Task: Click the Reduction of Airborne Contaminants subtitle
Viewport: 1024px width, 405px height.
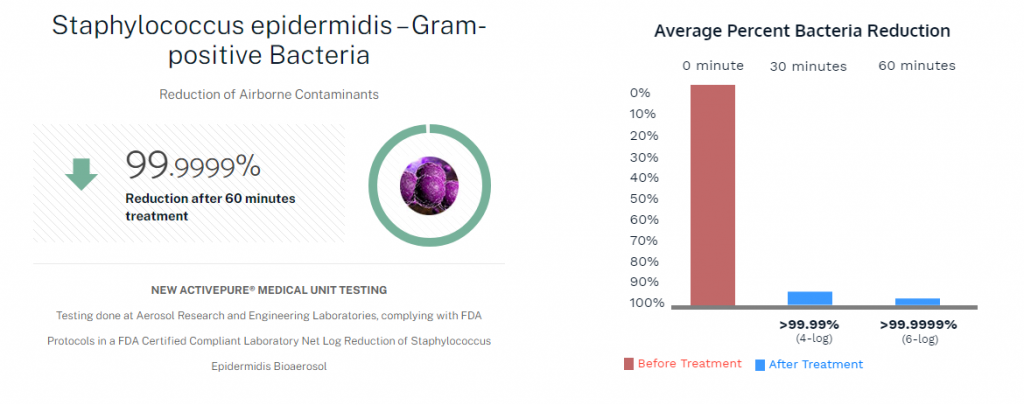Action: [x=268, y=95]
